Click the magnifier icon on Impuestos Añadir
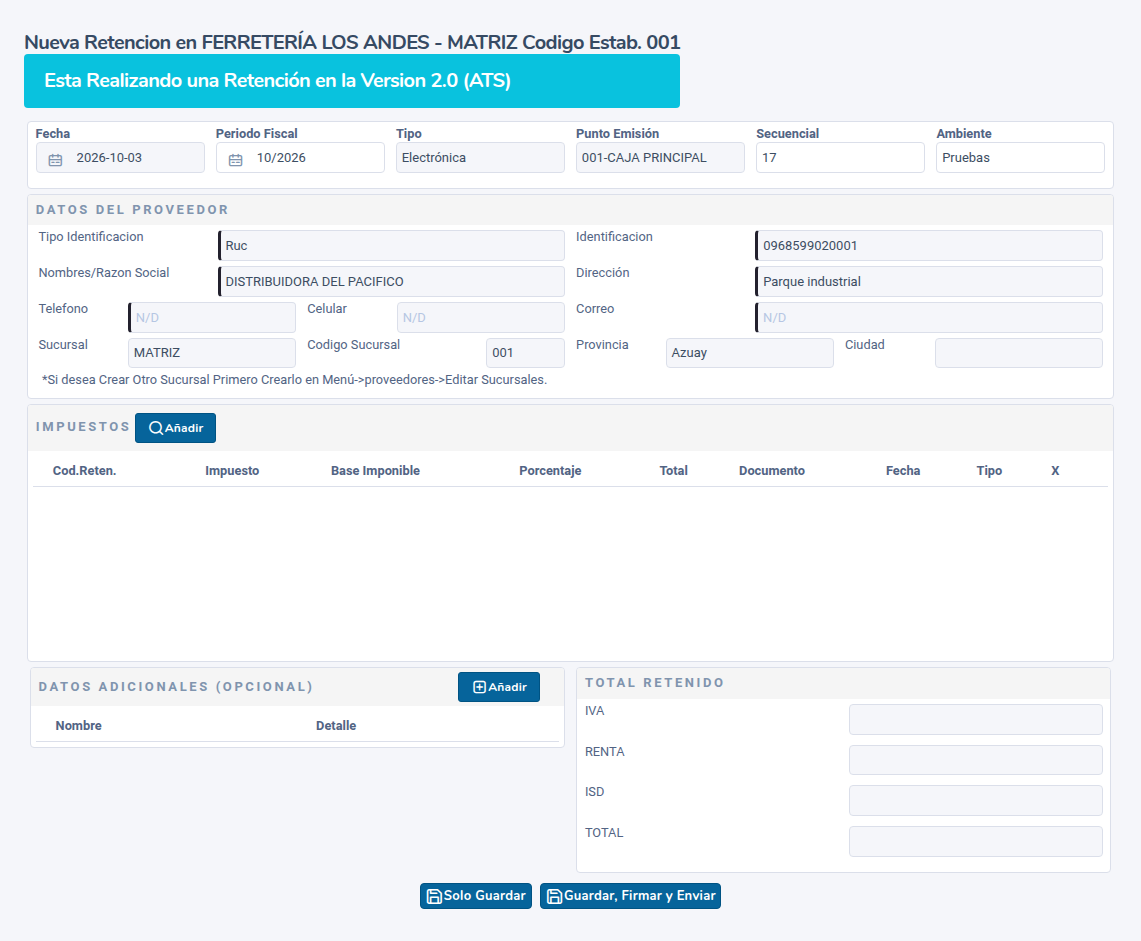 [156, 428]
